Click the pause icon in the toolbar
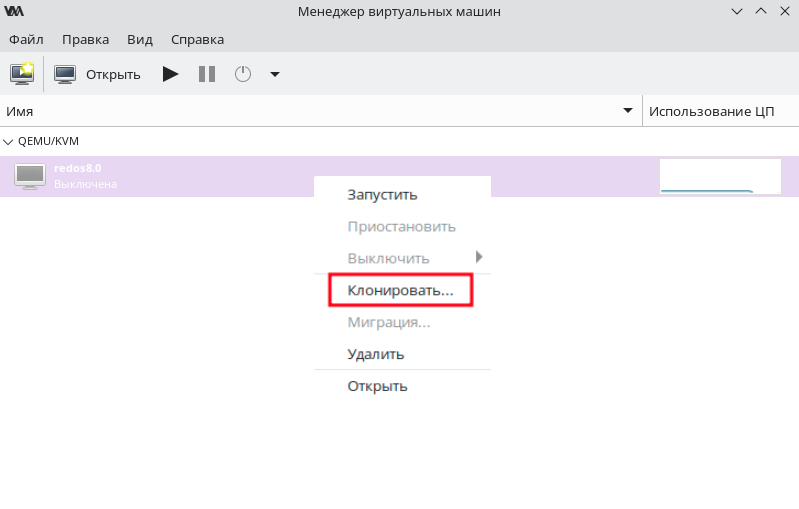 point(207,74)
